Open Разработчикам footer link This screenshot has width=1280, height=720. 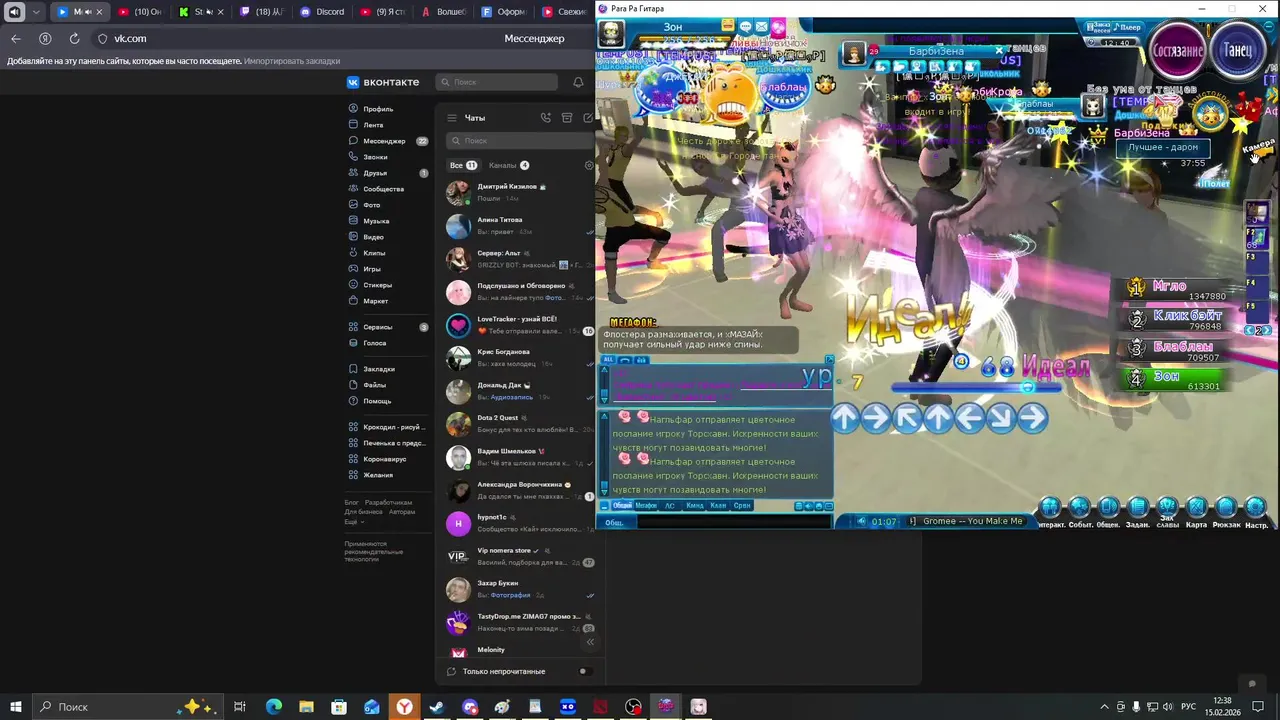(388, 502)
